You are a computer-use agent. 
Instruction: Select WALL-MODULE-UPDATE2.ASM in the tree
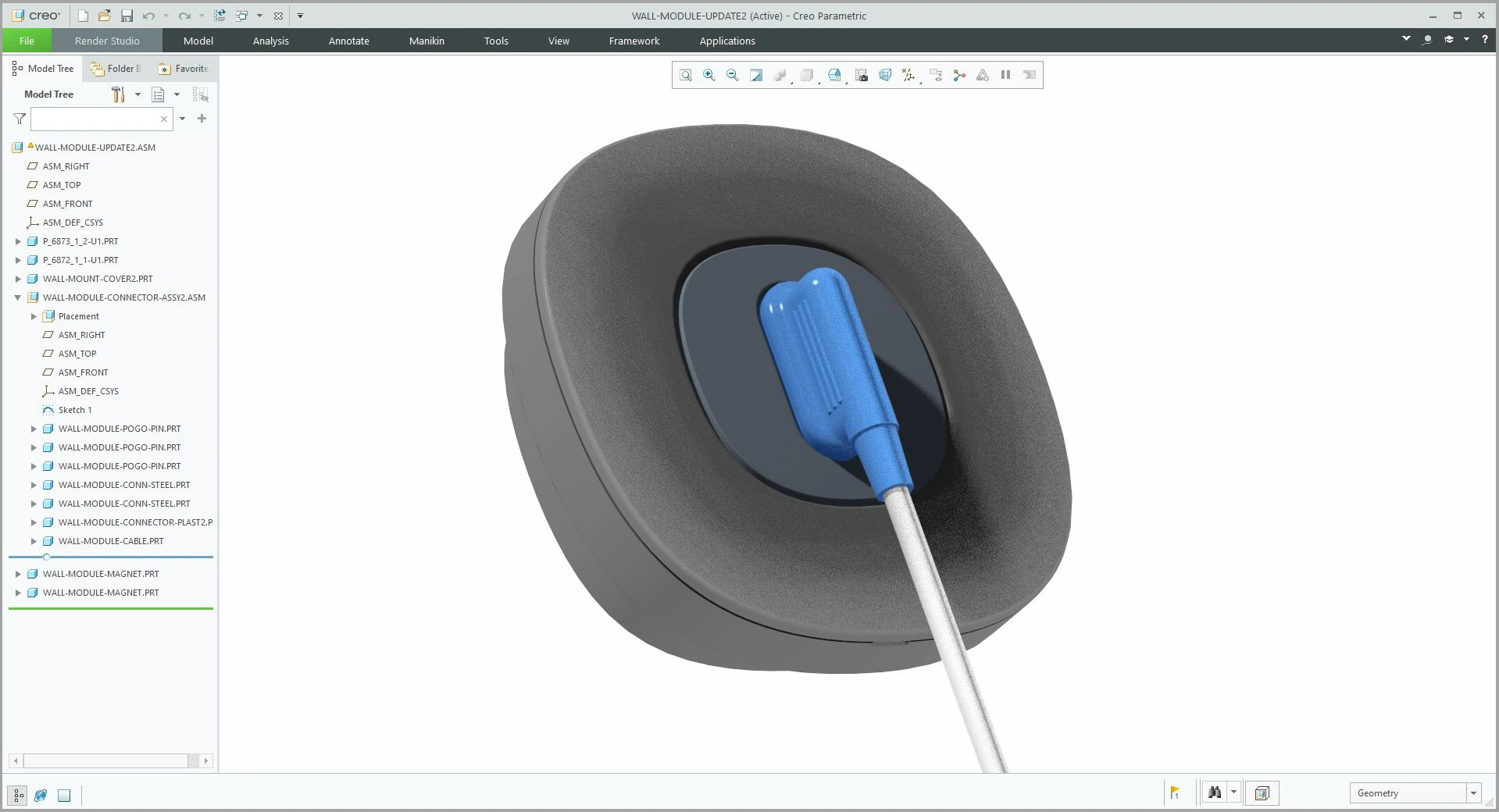pos(95,148)
